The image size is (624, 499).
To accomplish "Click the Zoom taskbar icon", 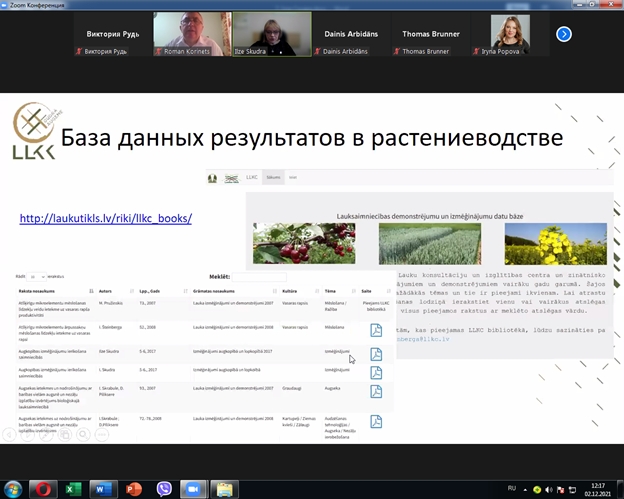I will click(x=194, y=489).
